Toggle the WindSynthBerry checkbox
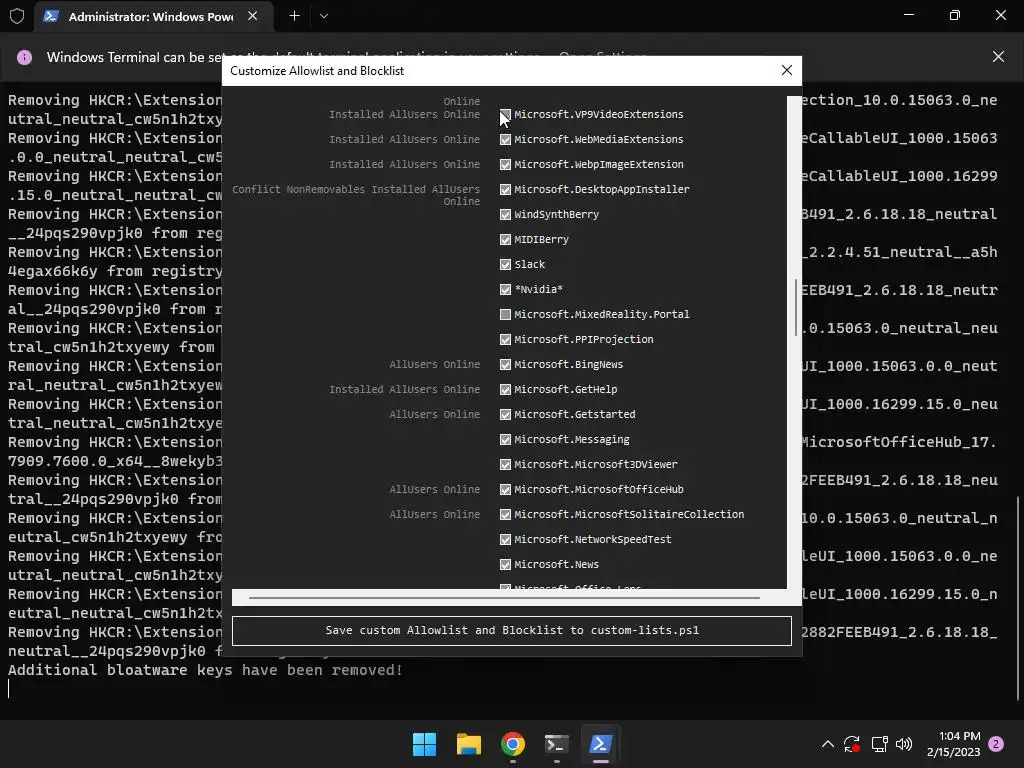 505,214
